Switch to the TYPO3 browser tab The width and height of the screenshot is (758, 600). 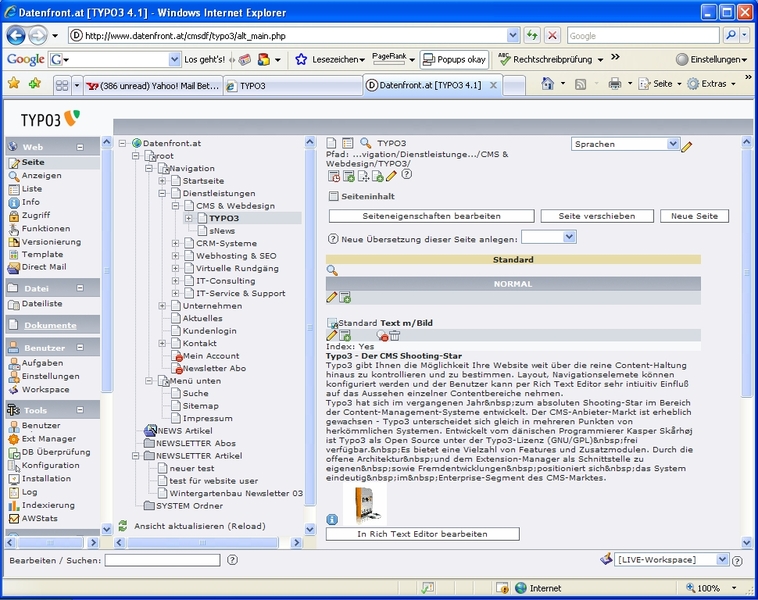(293, 86)
